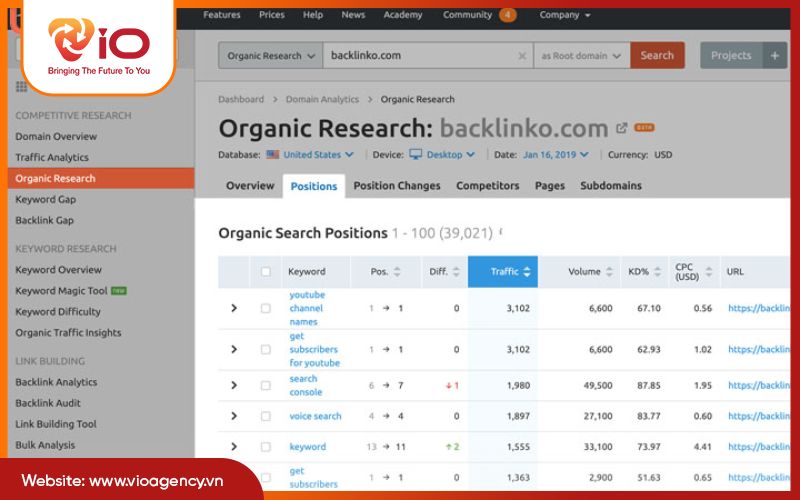Open the Prices menu item
Viewport: 800px width, 500px height.
[x=271, y=15]
